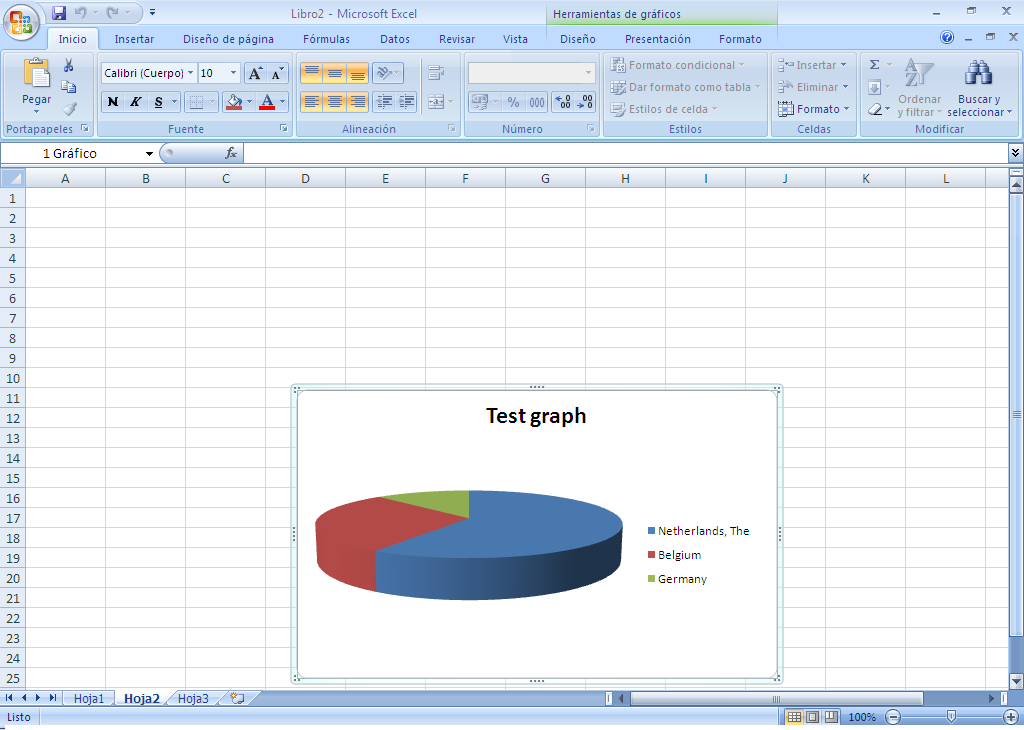The width and height of the screenshot is (1024, 730).
Task: Toggle bold formatting with the N button
Action: pos(113,101)
